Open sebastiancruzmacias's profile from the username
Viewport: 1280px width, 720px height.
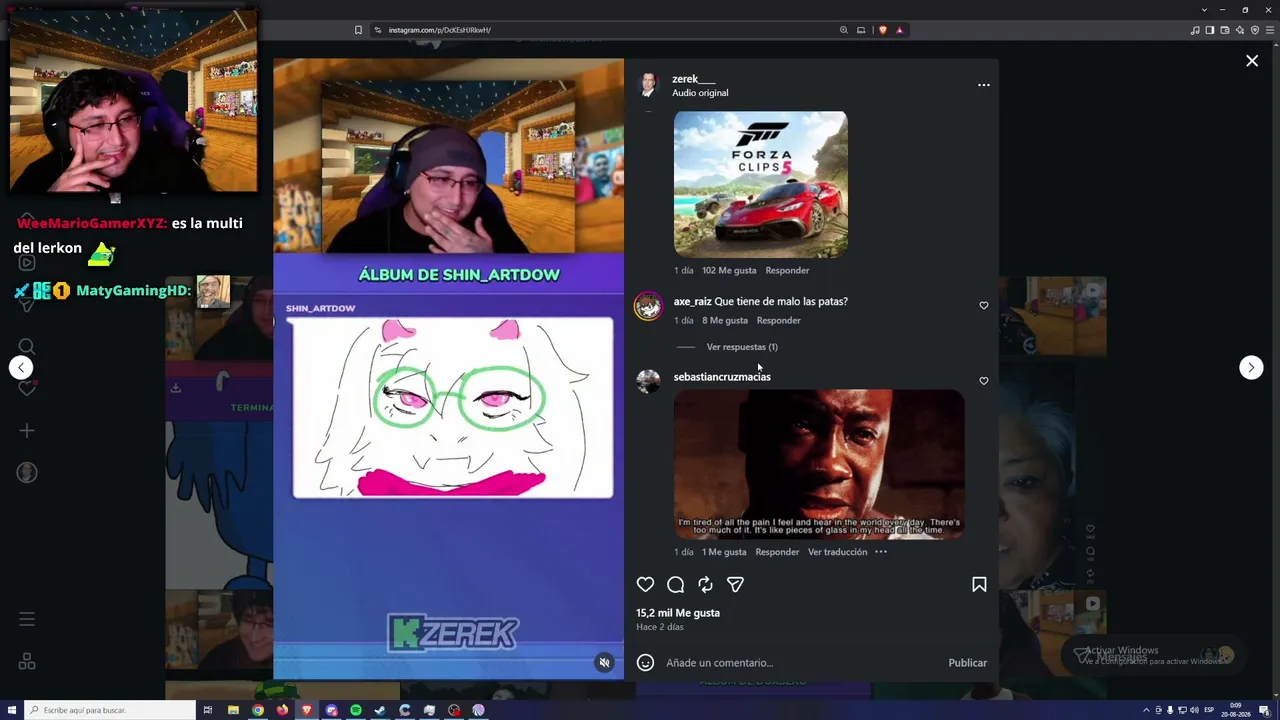[x=722, y=377]
